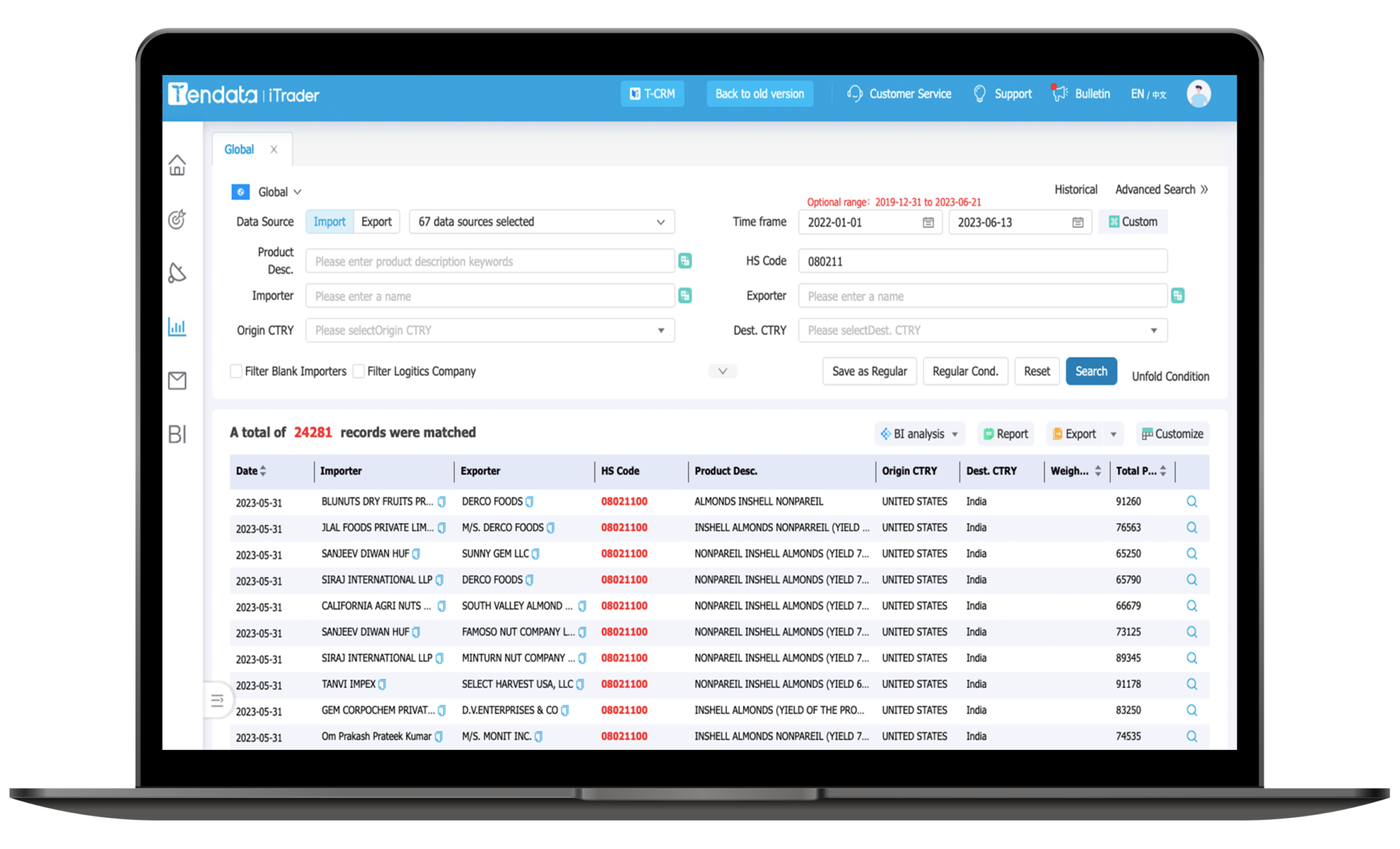Image resolution: width=1400 pixels, height=849 pixels.
Task: Click the blue Search button
Action: [1091, 371]
